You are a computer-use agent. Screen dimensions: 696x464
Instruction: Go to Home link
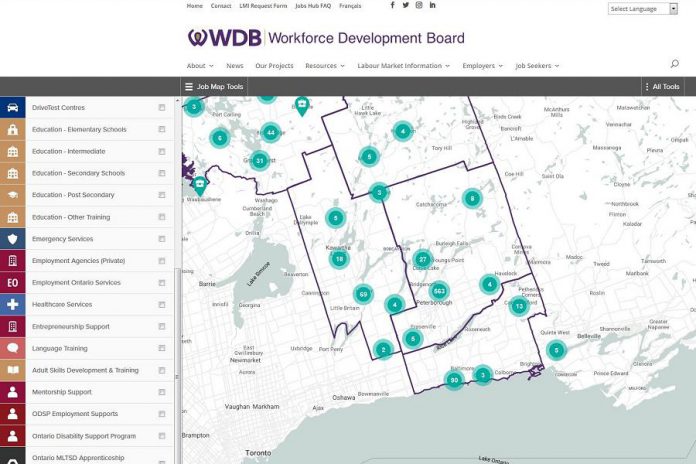point(194,6)
